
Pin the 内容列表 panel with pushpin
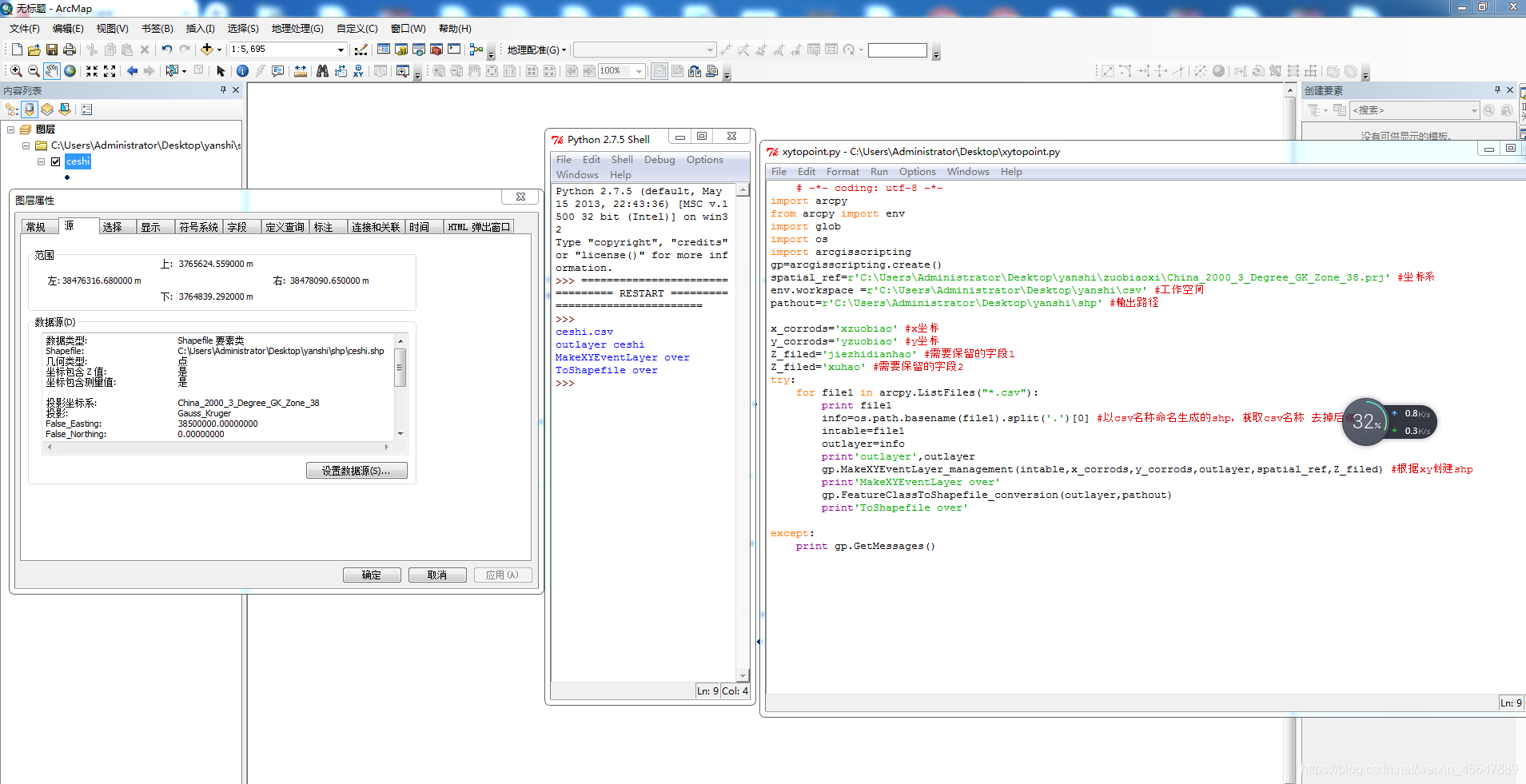[x=223, y=90]
